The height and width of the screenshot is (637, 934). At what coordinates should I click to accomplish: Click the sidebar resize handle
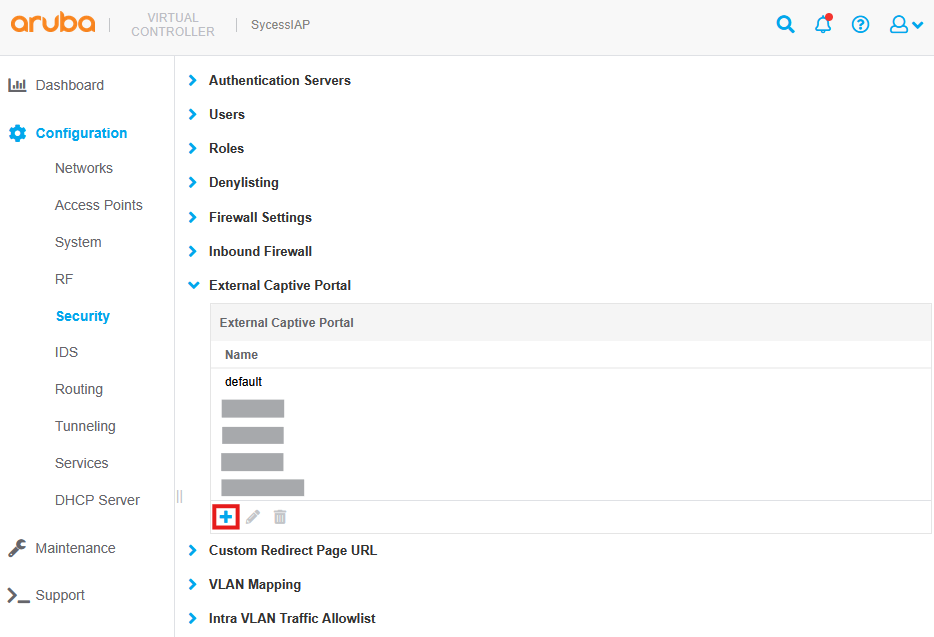click(x=180, y=496)
